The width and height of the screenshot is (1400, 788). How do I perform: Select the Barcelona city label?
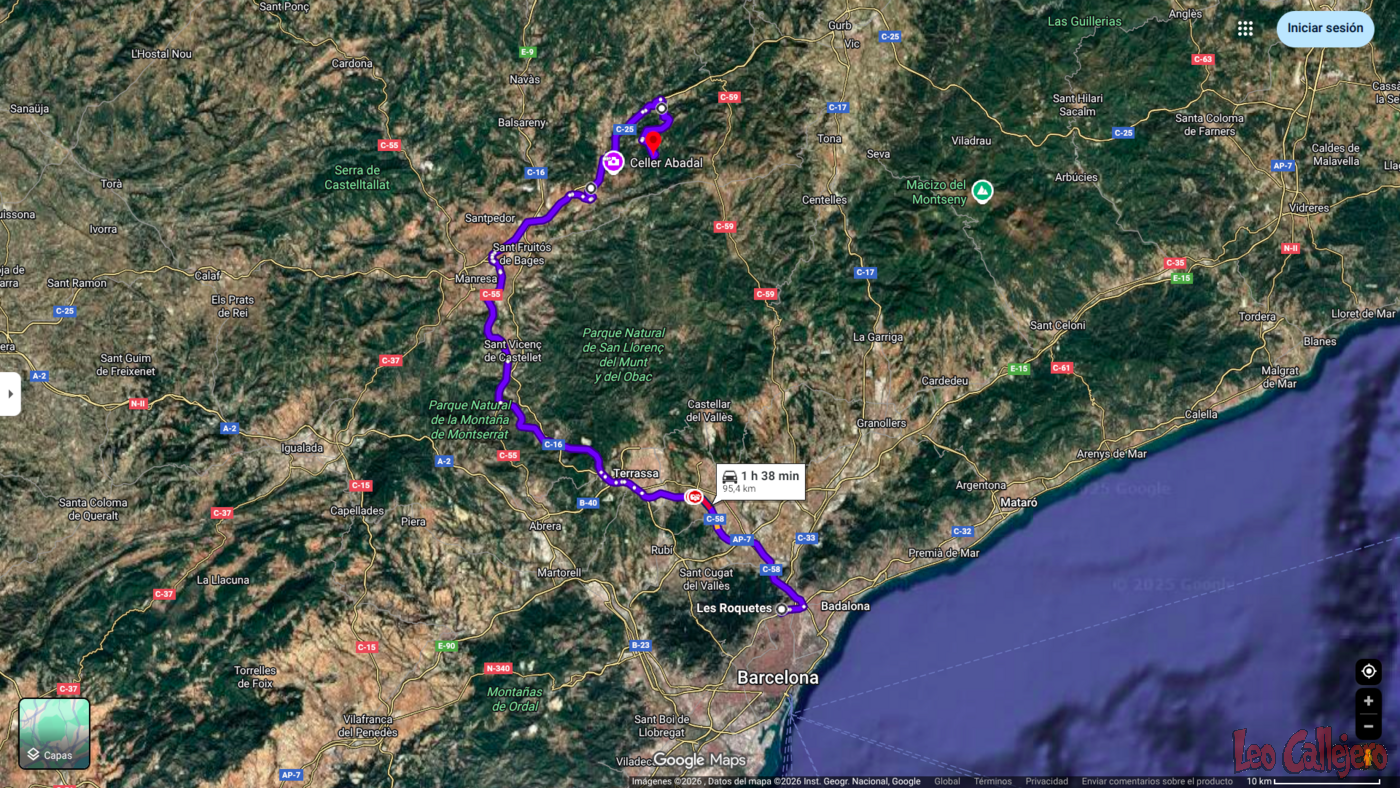pyautogui.click(x=777, y=678)
